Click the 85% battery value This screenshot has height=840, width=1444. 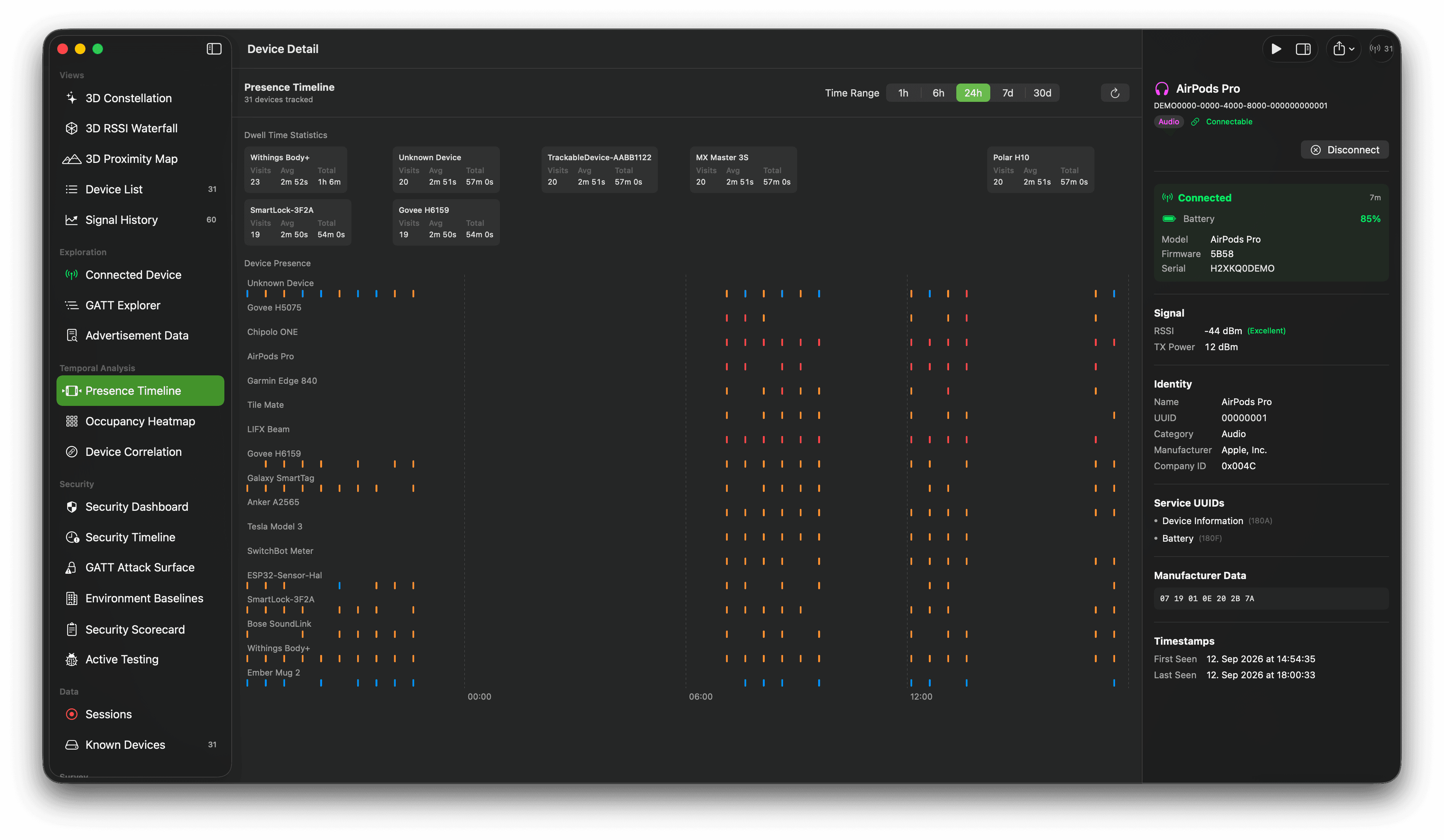(x=1370, y=218)
